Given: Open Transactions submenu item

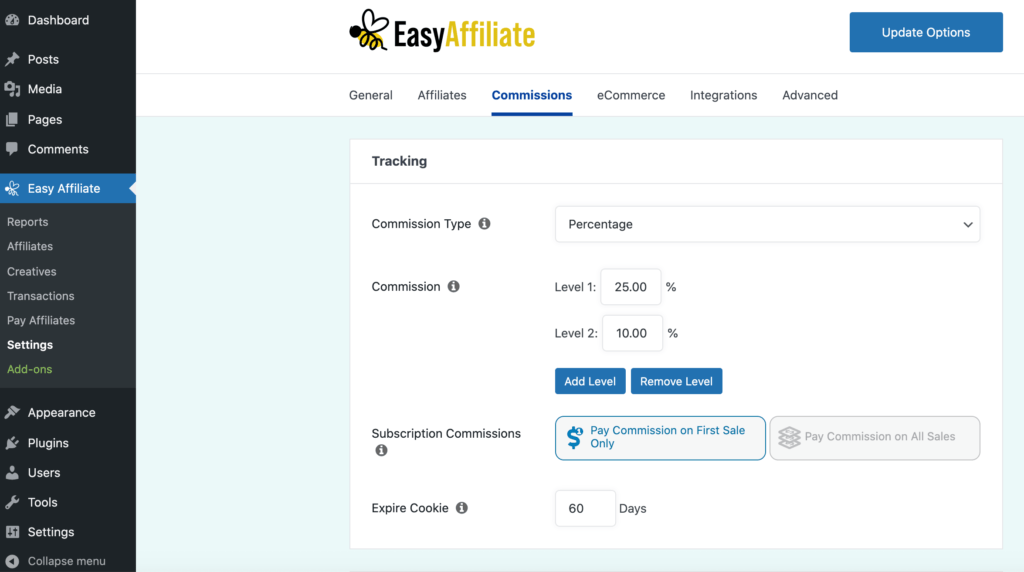Looking at the screenshot, I should pyautogui.click(x=40, y=296).
